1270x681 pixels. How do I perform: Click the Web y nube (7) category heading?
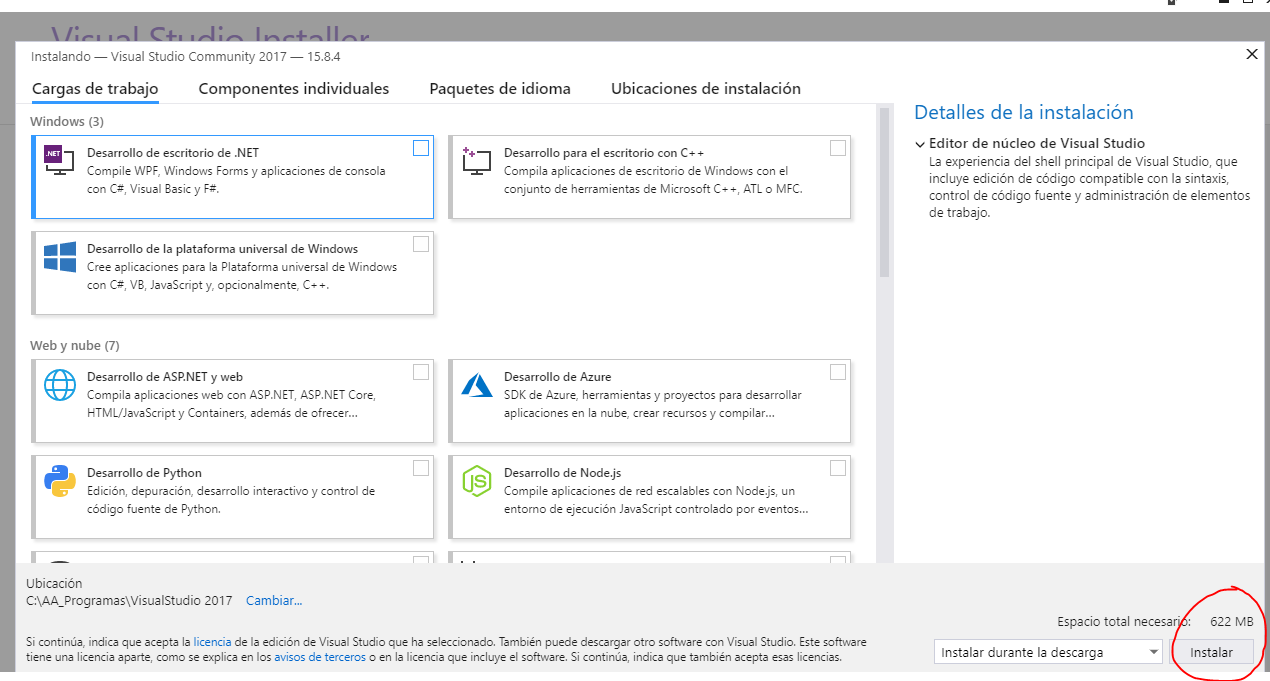coord(75,345)
